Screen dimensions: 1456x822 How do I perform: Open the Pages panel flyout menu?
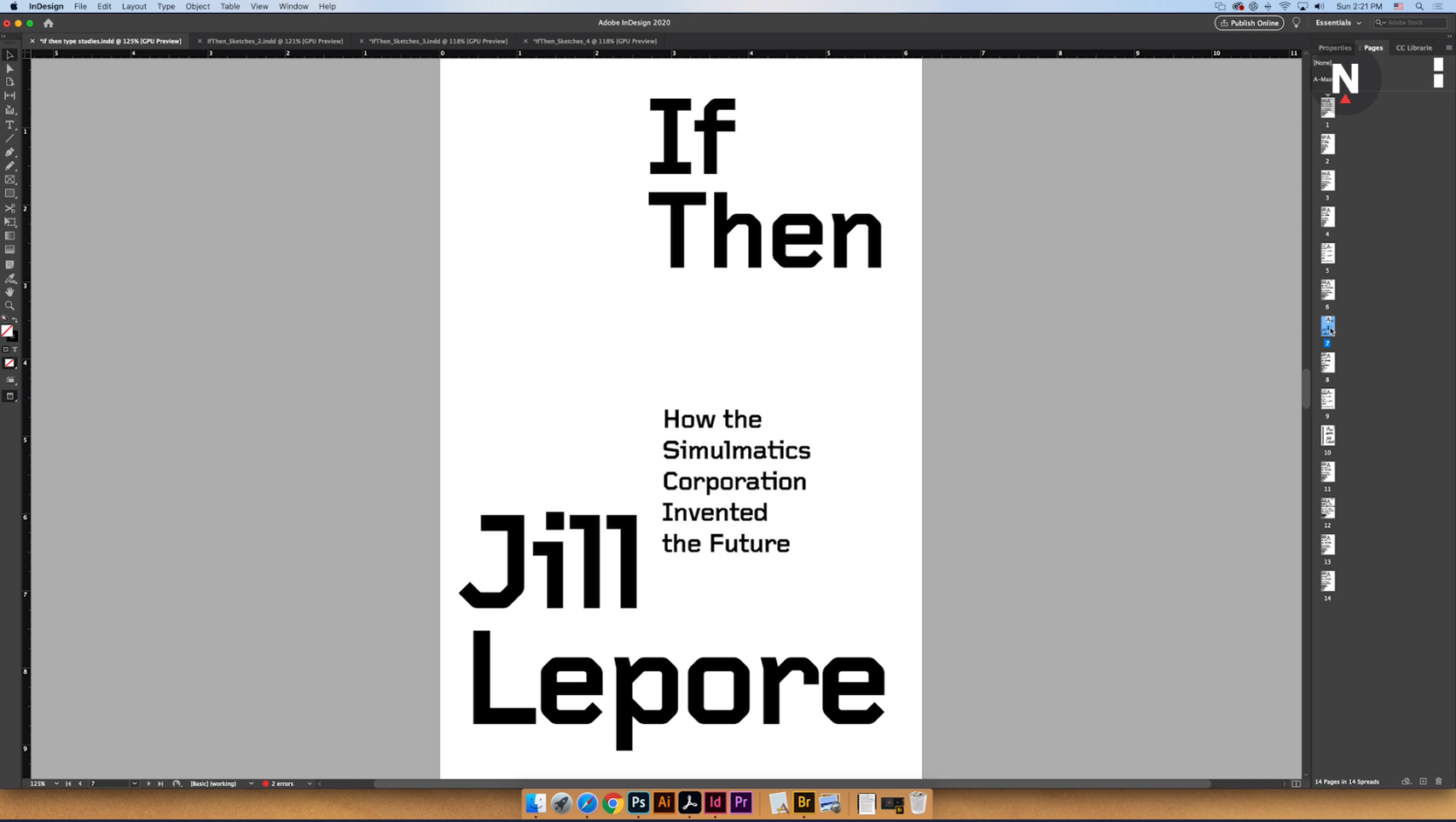[1448, 48]
